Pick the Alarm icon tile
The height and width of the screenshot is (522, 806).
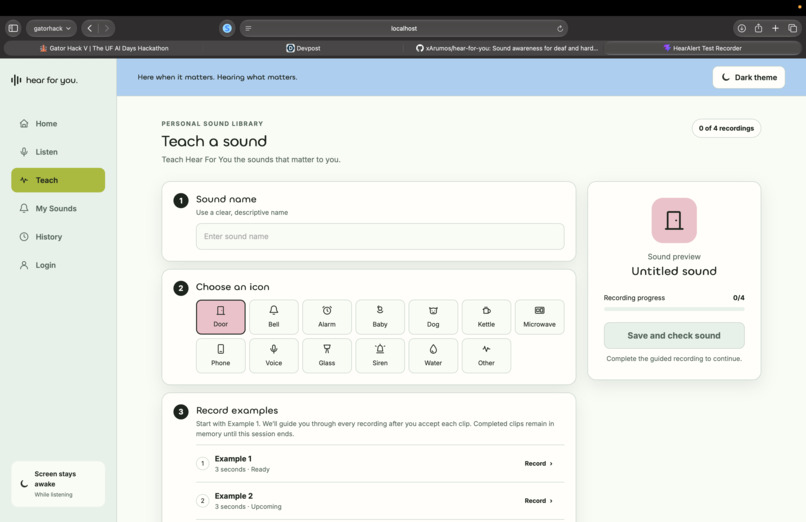(x=327, y=317)
